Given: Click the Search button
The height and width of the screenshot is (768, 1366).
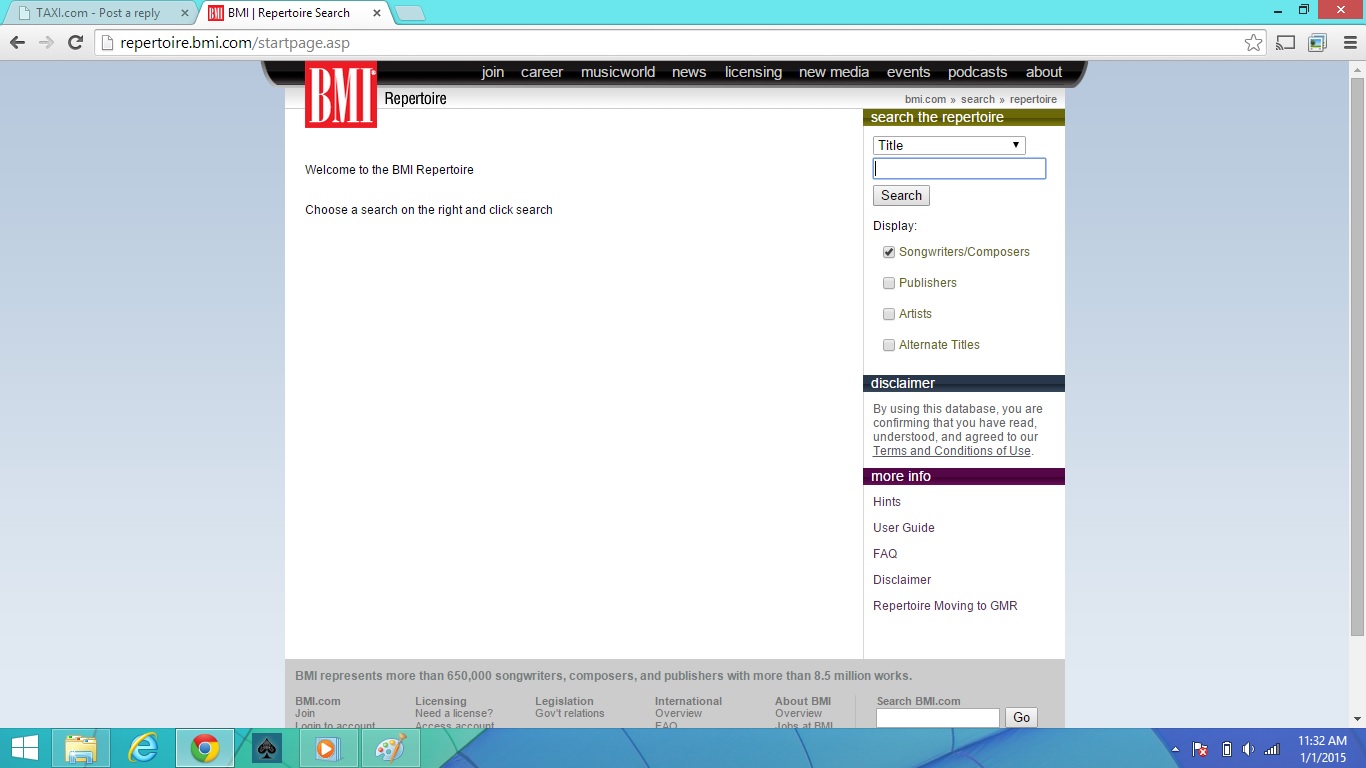Looking at the screenshot, I should click(901, 196).
